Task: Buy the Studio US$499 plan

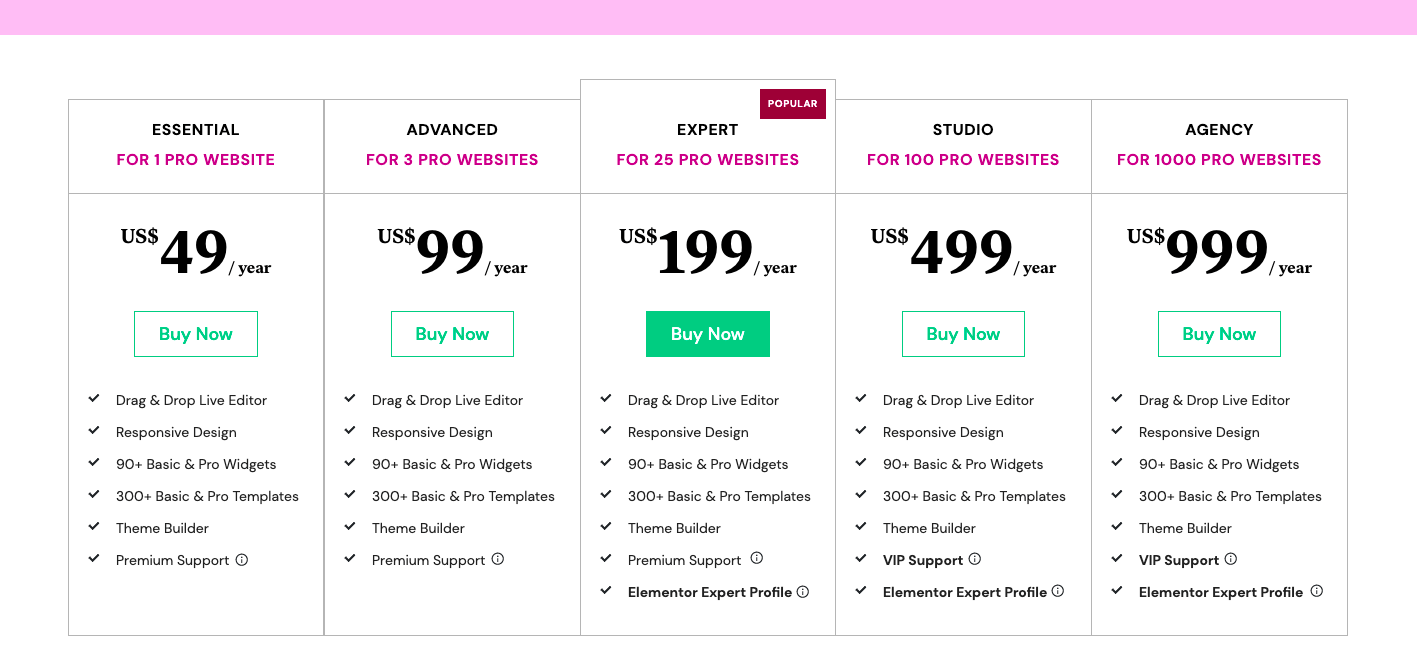Action: point(963,334)
